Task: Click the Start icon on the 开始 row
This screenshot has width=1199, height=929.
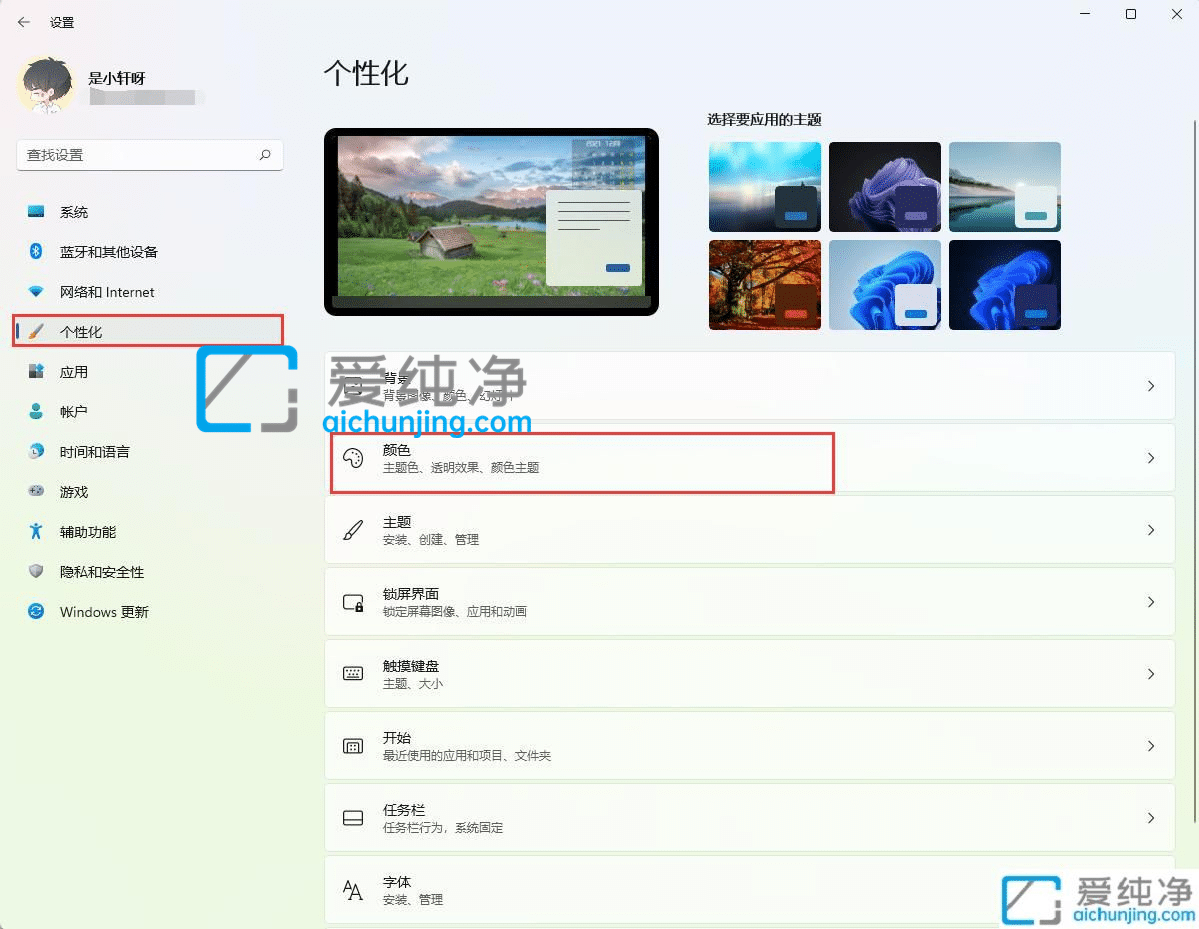Action: click(353, 745)
